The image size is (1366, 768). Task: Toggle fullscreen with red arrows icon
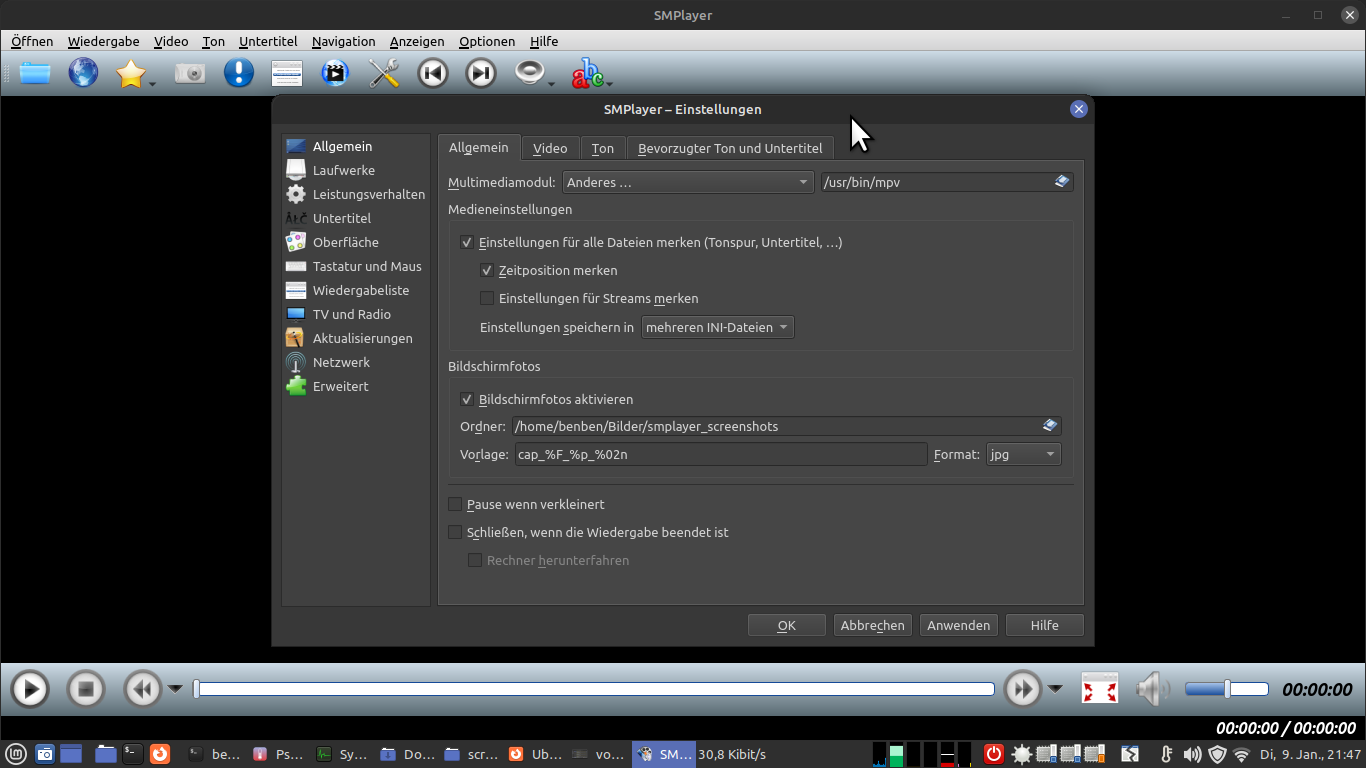(x=1100, y=689)
